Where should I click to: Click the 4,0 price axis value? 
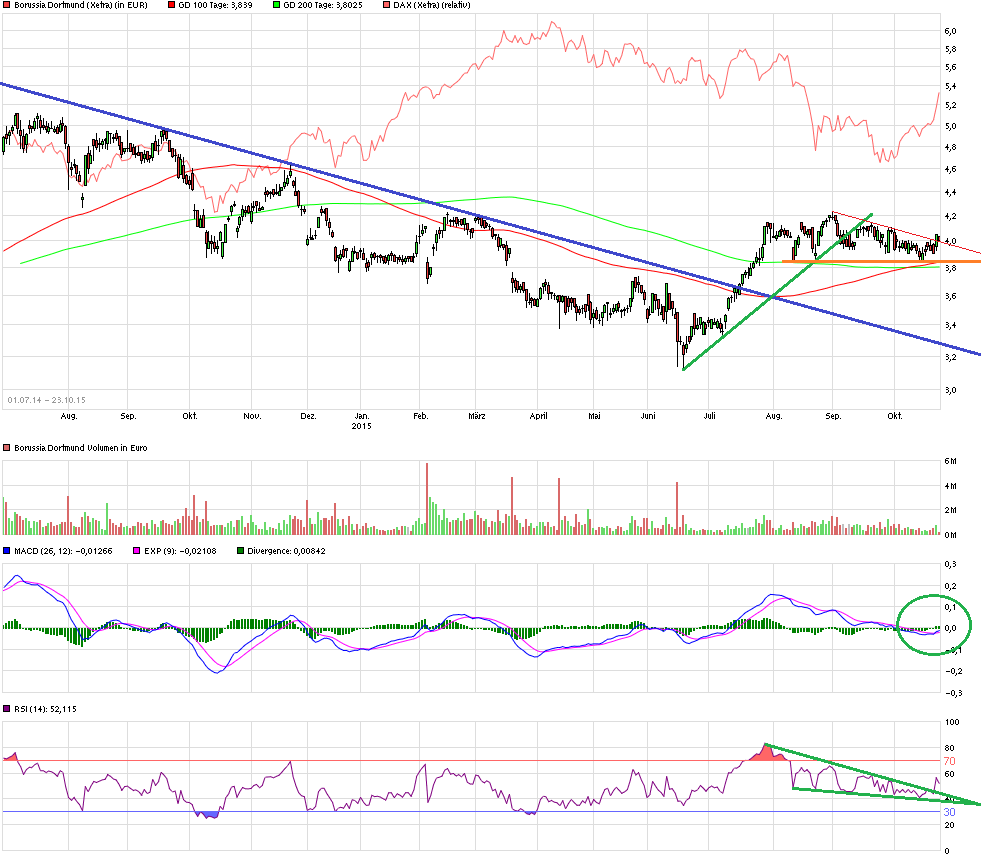pos(950,242)
